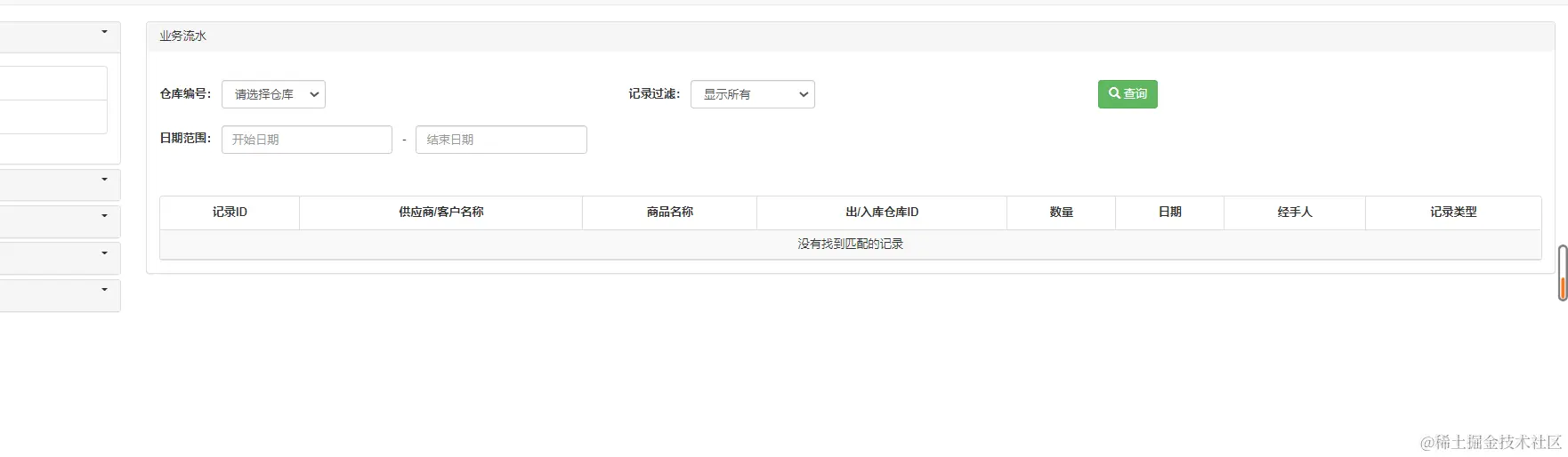Click the 开始日期 start date field

(307, 140)
